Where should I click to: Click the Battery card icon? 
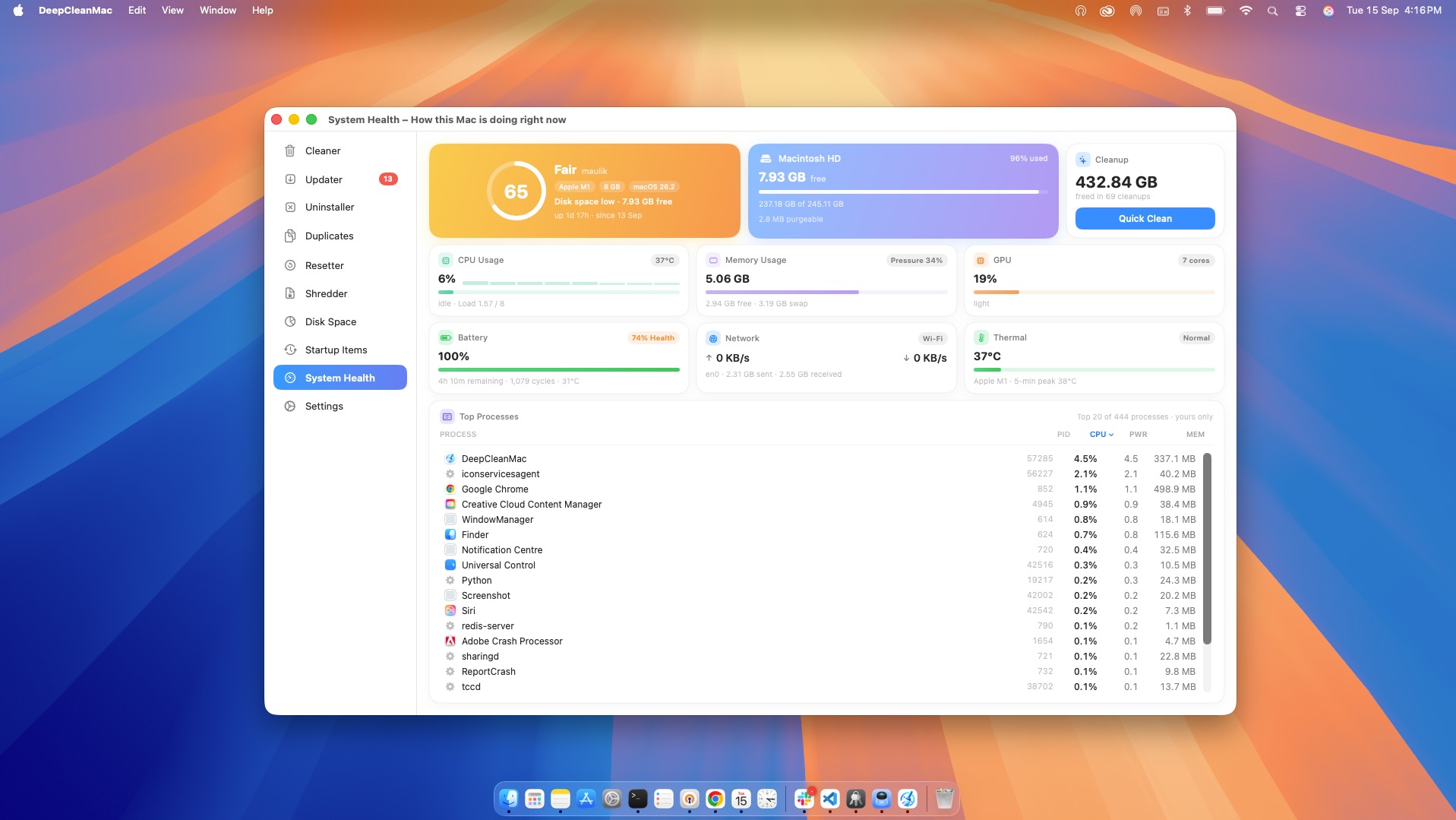[446, 337]
